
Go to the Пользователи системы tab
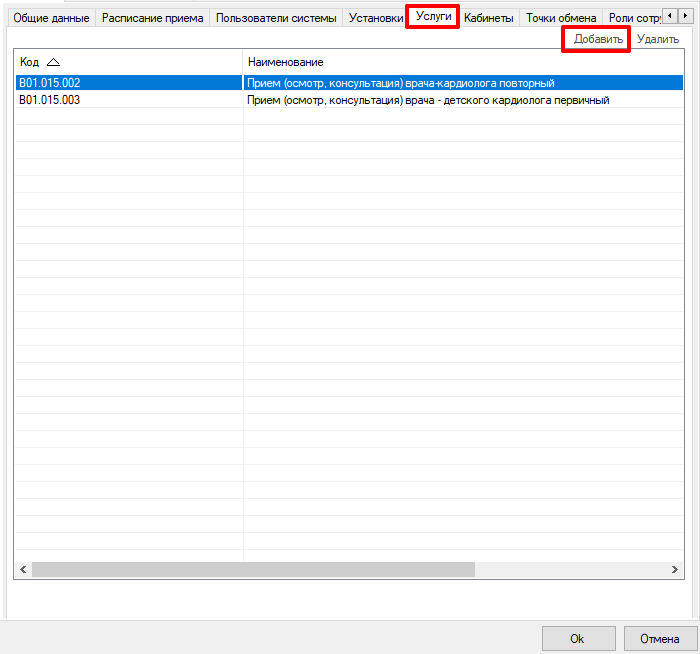click(276, 18)
